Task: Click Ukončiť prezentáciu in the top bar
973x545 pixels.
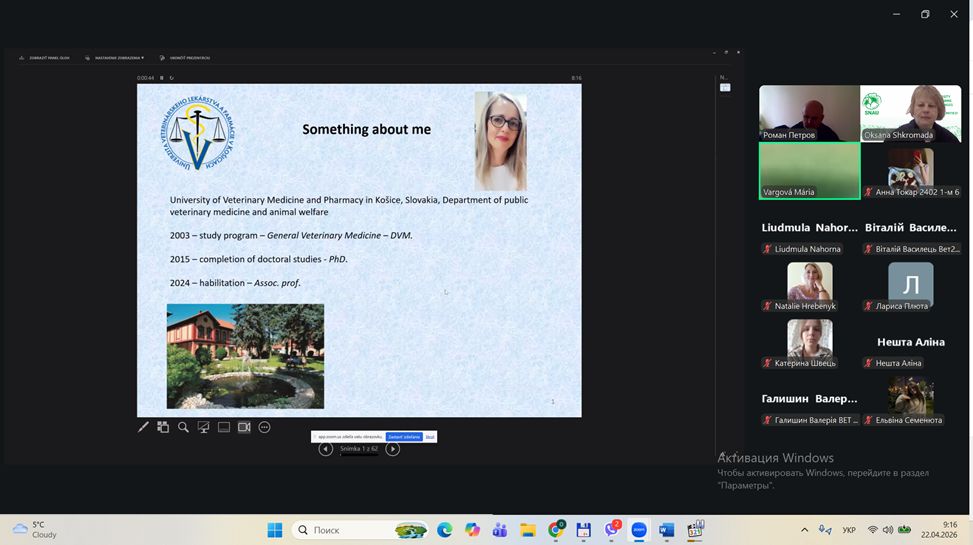Action: tap(188, 58)
